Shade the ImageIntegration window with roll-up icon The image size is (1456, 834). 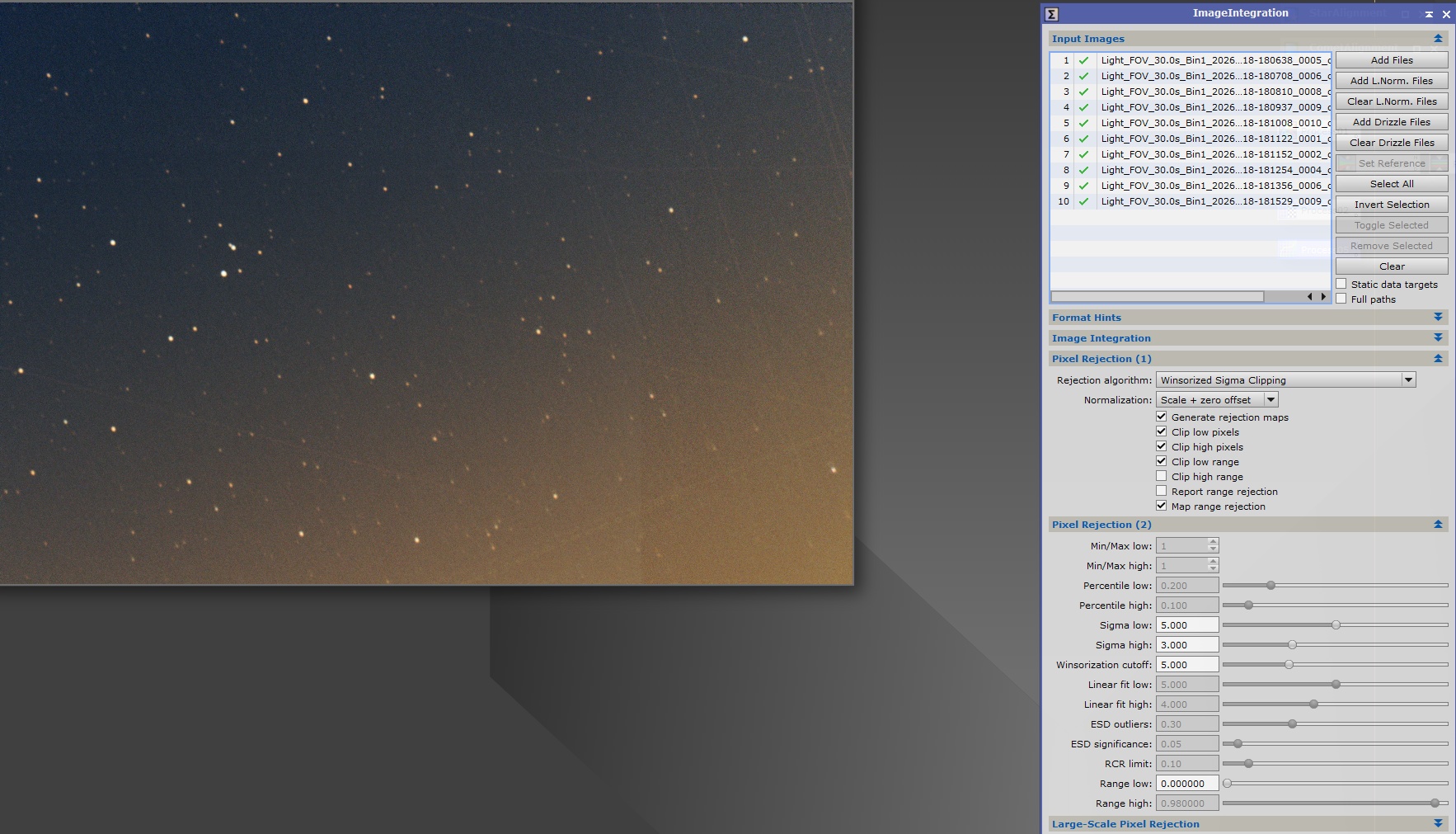[x=1429, y=14]
